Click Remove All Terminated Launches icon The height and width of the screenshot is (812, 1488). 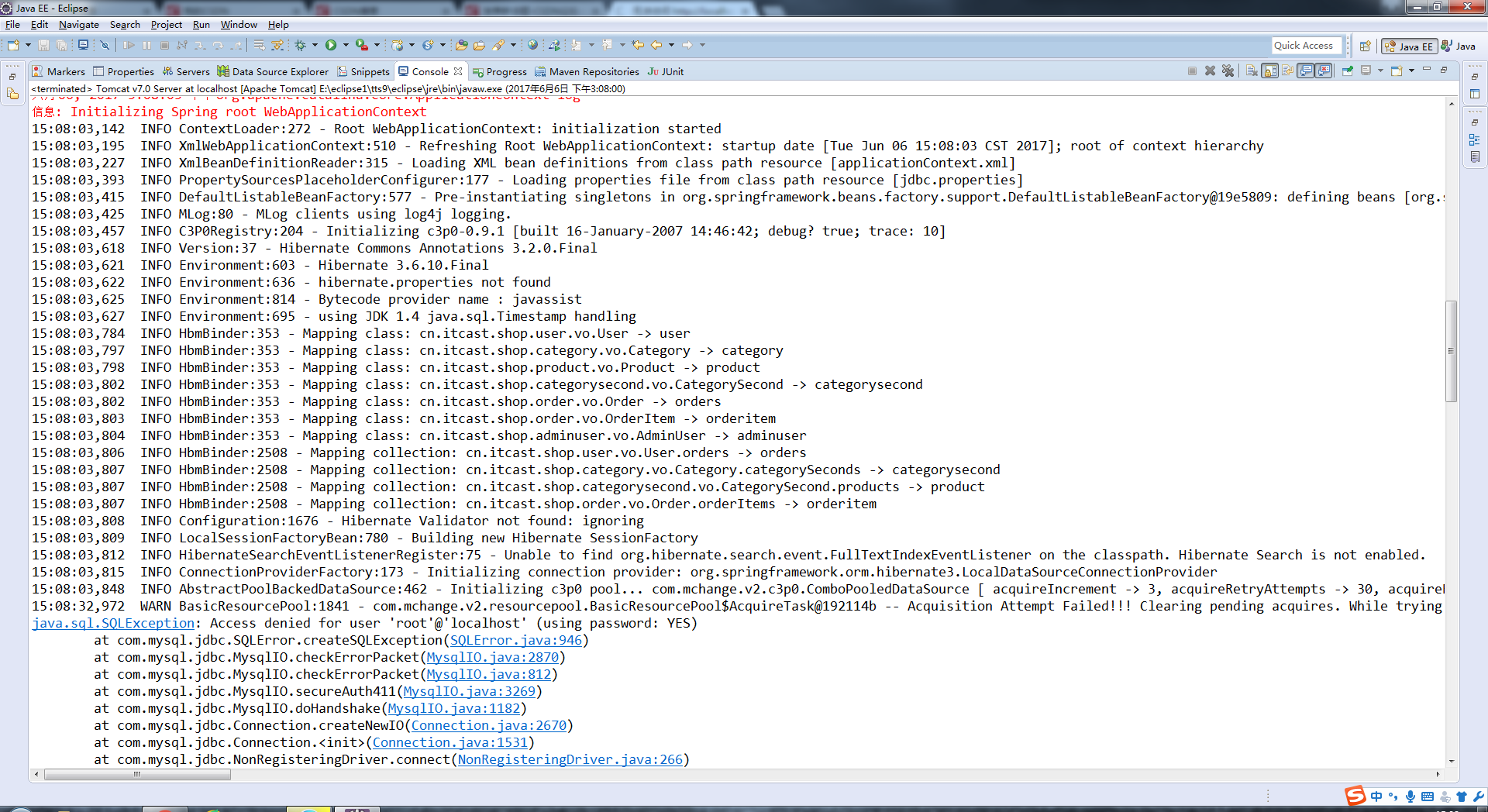(1228, 71)
